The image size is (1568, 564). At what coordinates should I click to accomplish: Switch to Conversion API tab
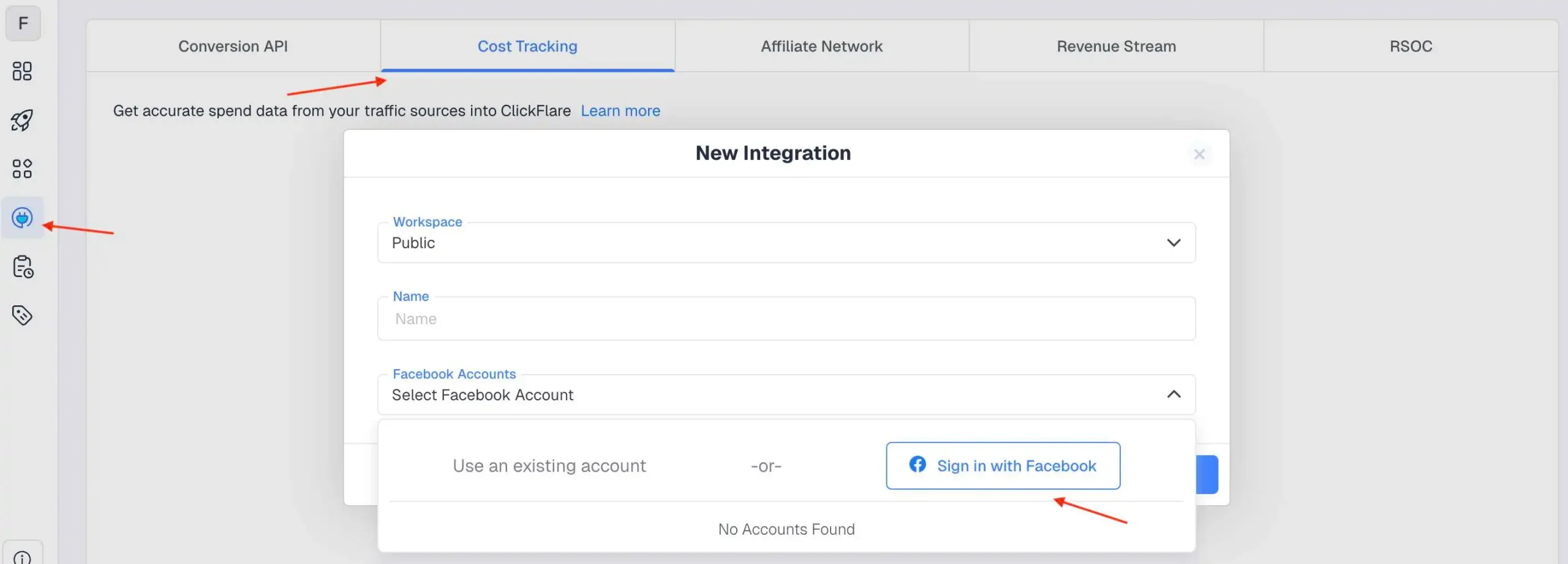point(233,46)
